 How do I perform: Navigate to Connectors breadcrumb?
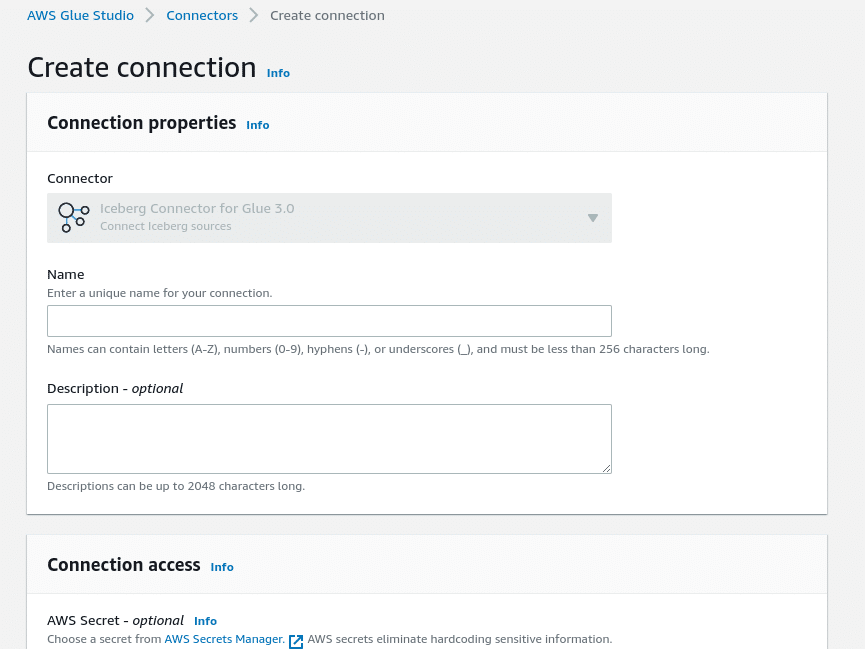pyautogui.click(x=202, y=15)
